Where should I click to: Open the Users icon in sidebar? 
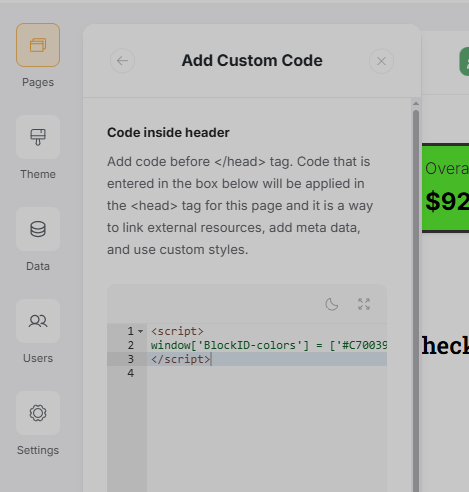click(38, 321)
